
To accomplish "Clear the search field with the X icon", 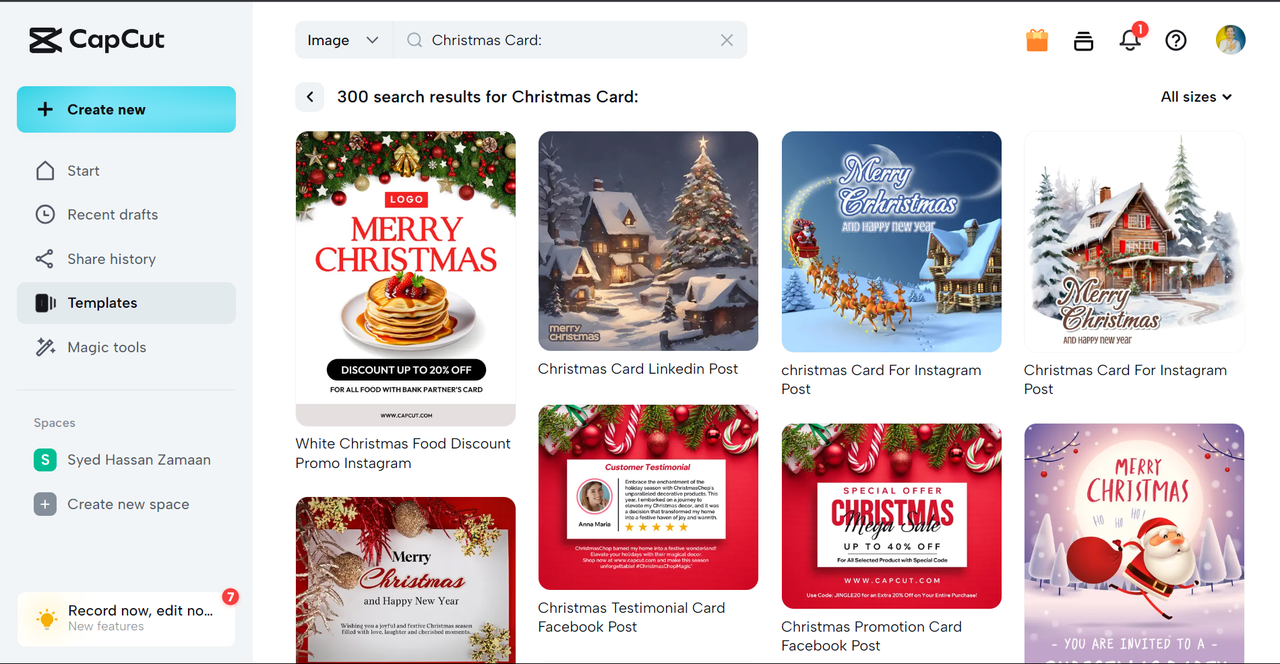I will pos(727,40).
